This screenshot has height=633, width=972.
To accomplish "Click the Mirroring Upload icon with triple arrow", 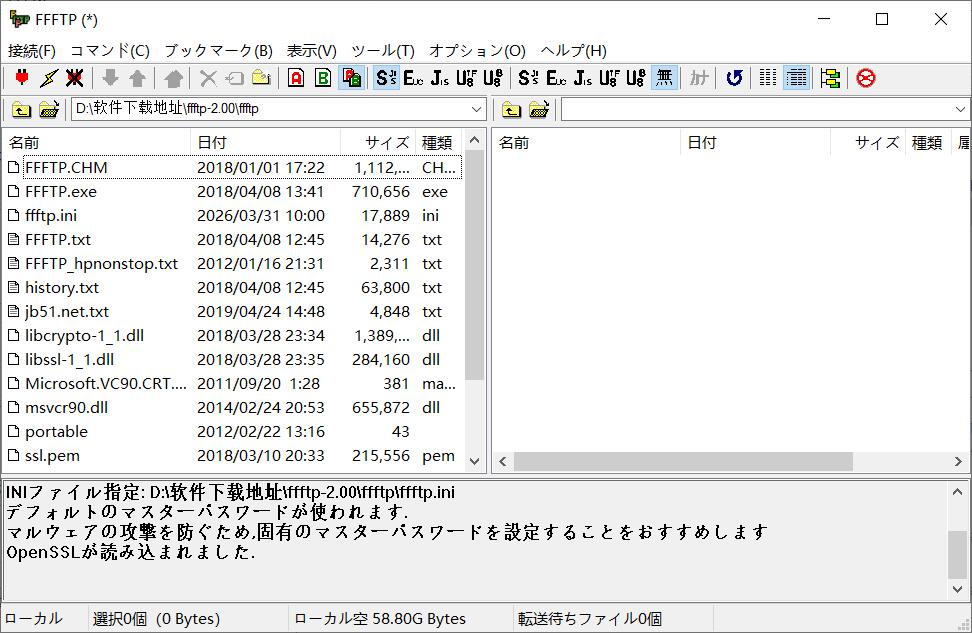I will (x=174, y=78).
